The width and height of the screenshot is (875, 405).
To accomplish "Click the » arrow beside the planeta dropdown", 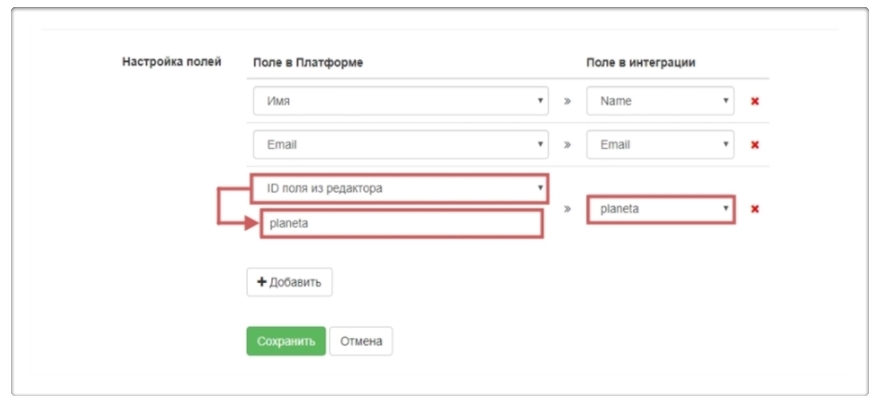I will pos(567,209).
